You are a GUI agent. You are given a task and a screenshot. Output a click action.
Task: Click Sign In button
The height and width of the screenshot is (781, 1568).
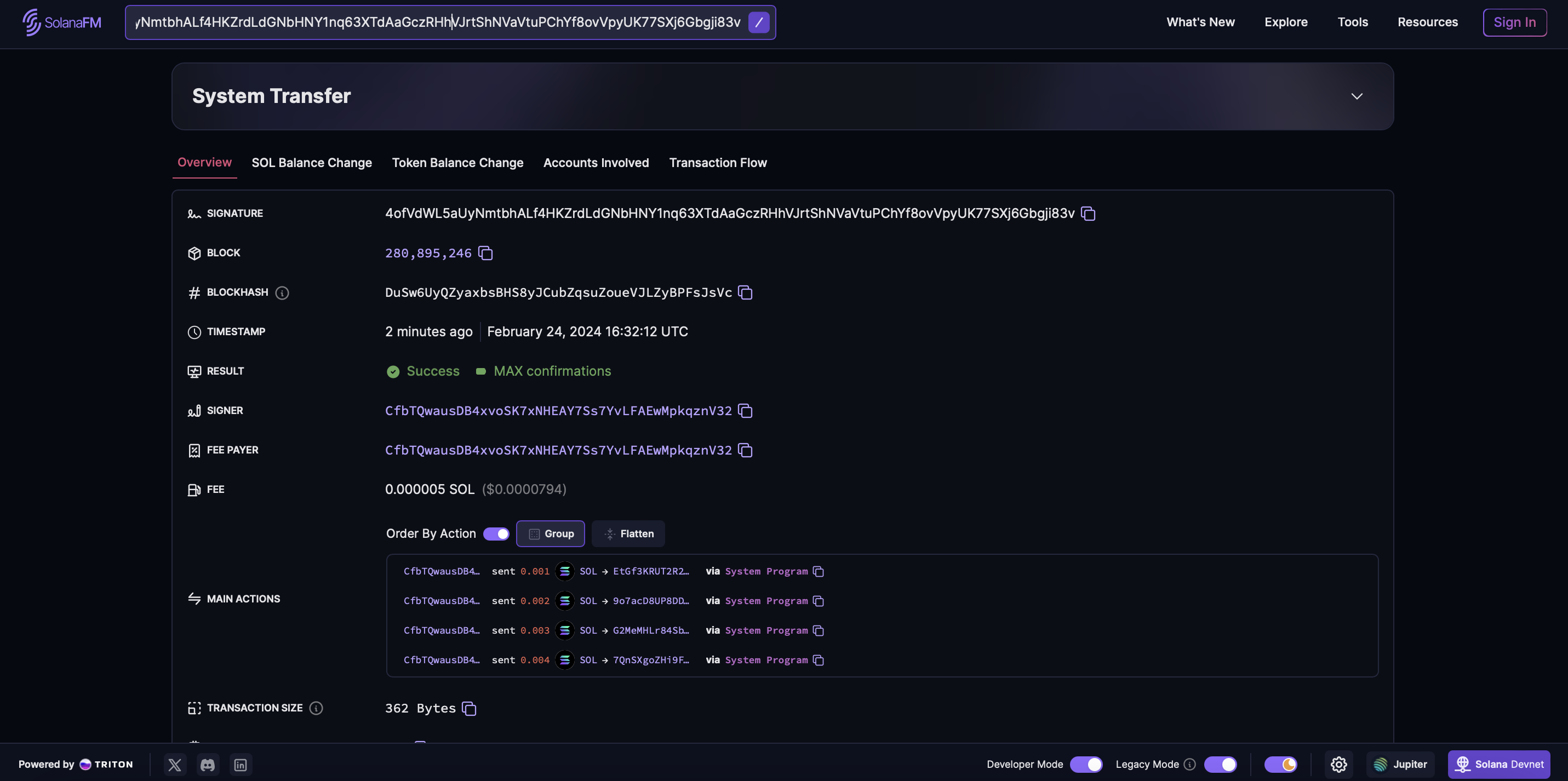pos(1515,22)
